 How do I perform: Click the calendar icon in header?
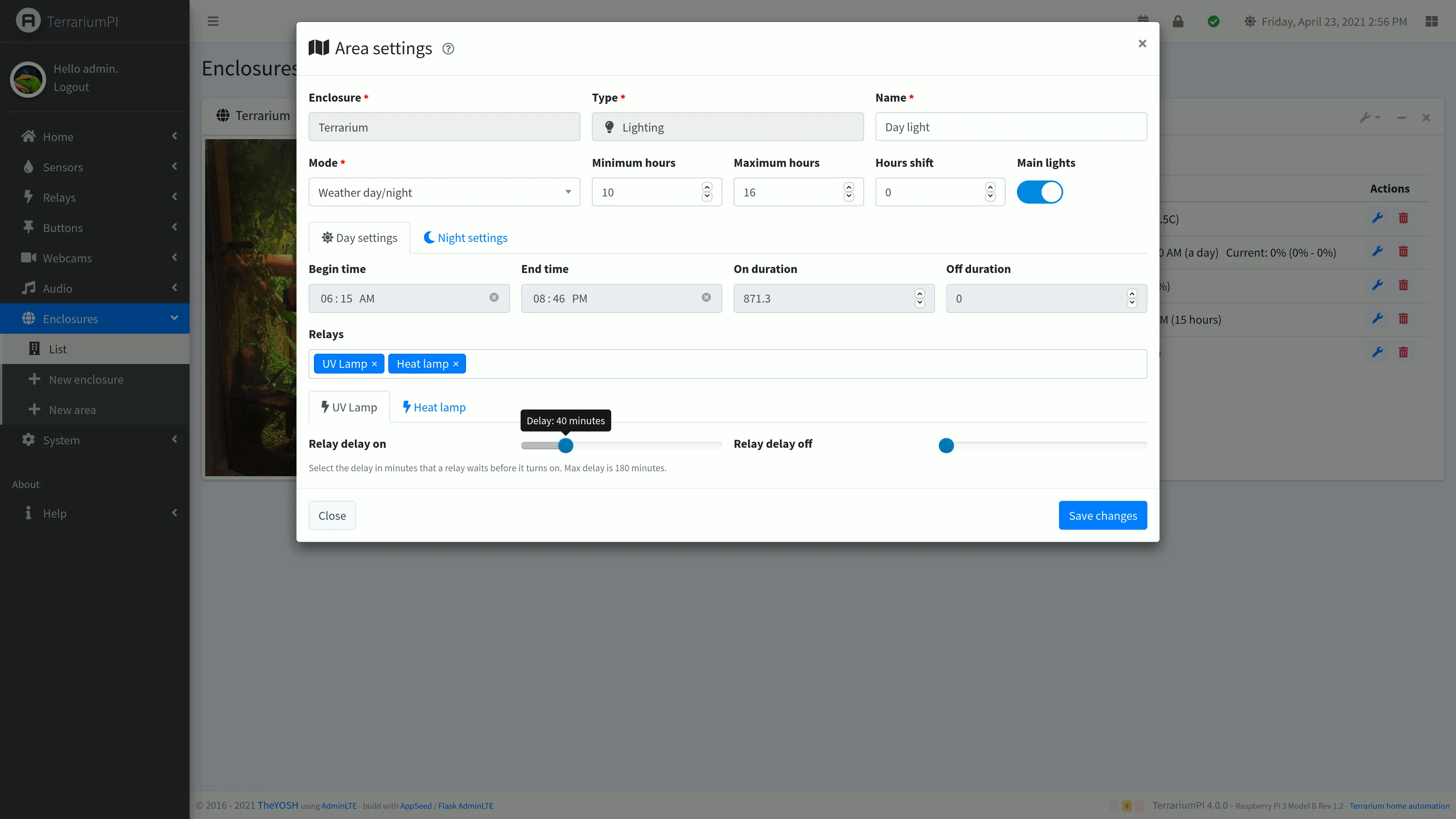1143,19
